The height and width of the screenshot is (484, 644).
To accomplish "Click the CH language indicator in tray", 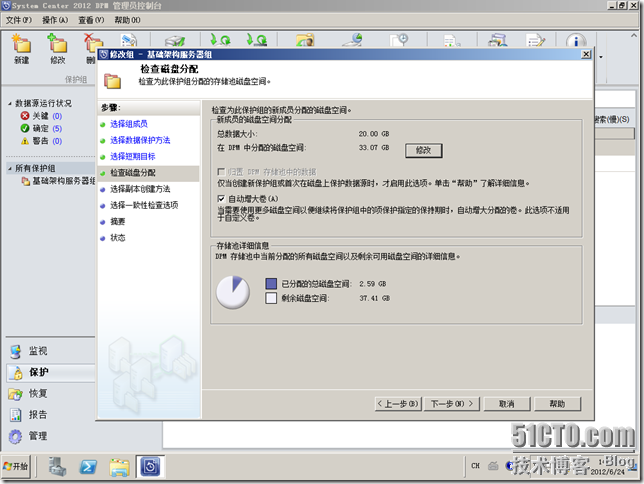I will pos(475,466).
